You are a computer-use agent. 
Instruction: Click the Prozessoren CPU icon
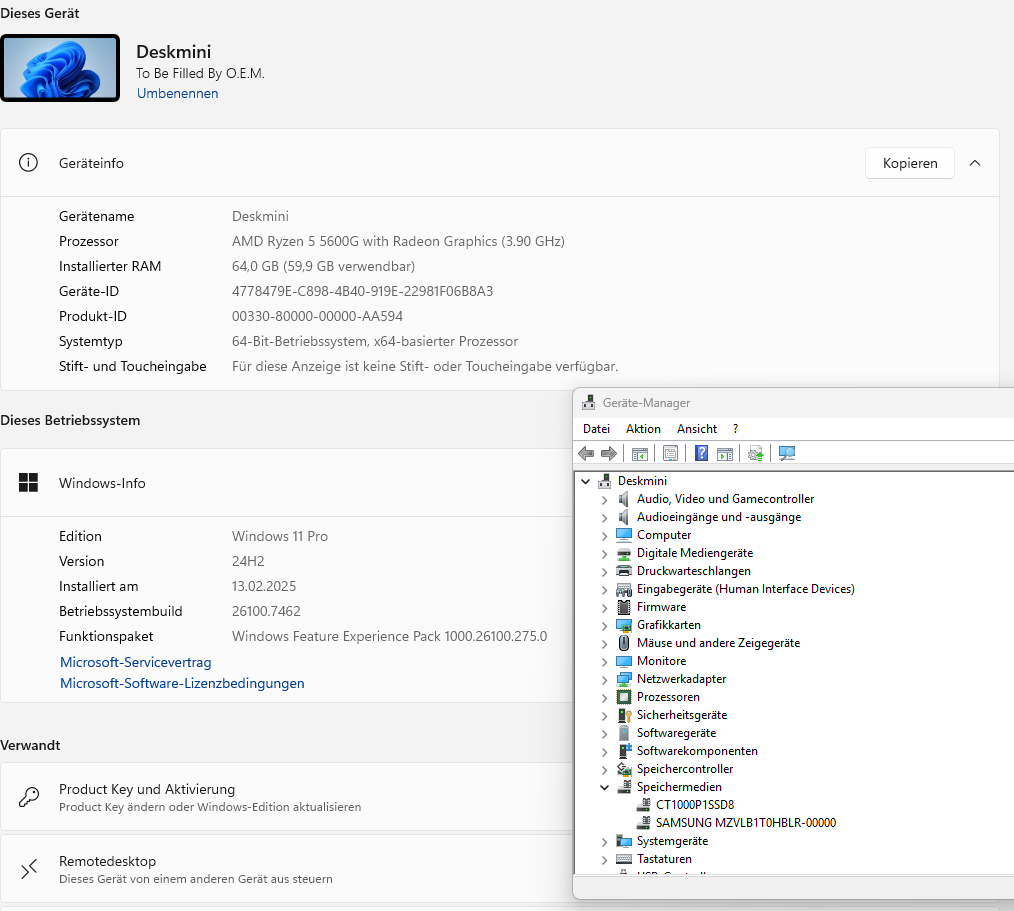[x=623, y=697]
